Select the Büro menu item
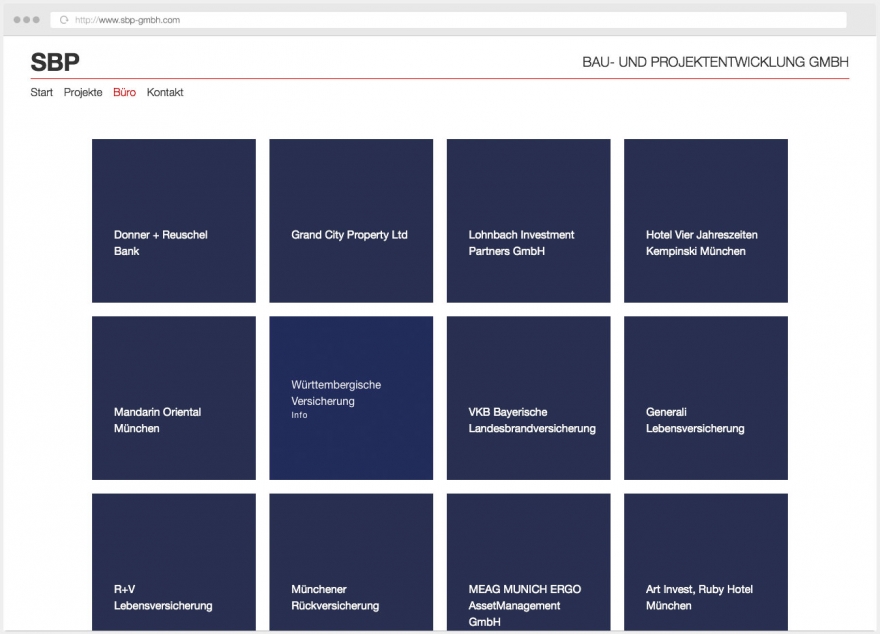This screenshot has height=634, width=880. (x=125, y=93)
